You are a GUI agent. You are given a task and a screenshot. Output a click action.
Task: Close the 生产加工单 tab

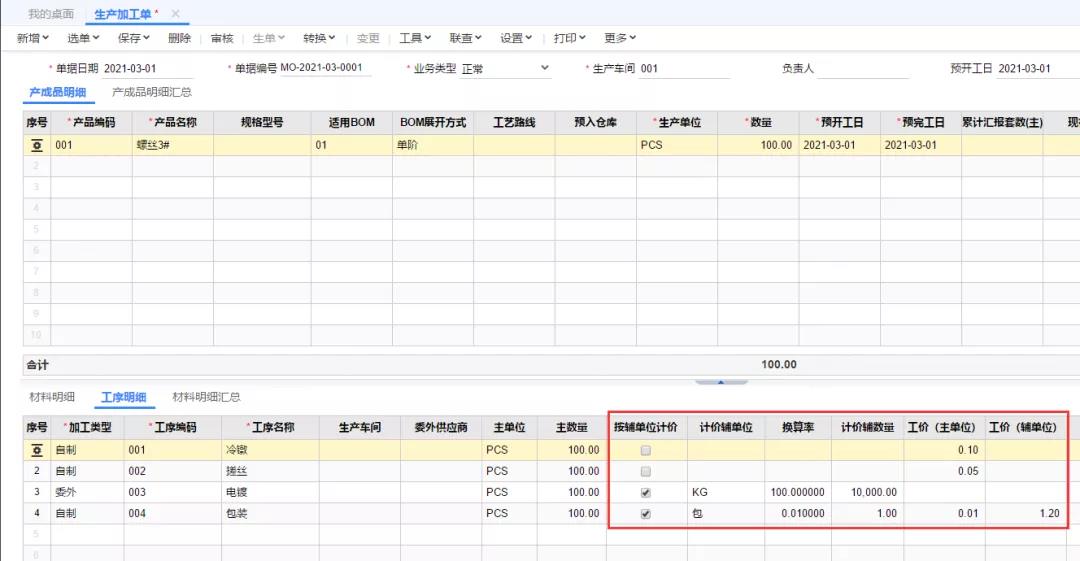coord(176,14)
